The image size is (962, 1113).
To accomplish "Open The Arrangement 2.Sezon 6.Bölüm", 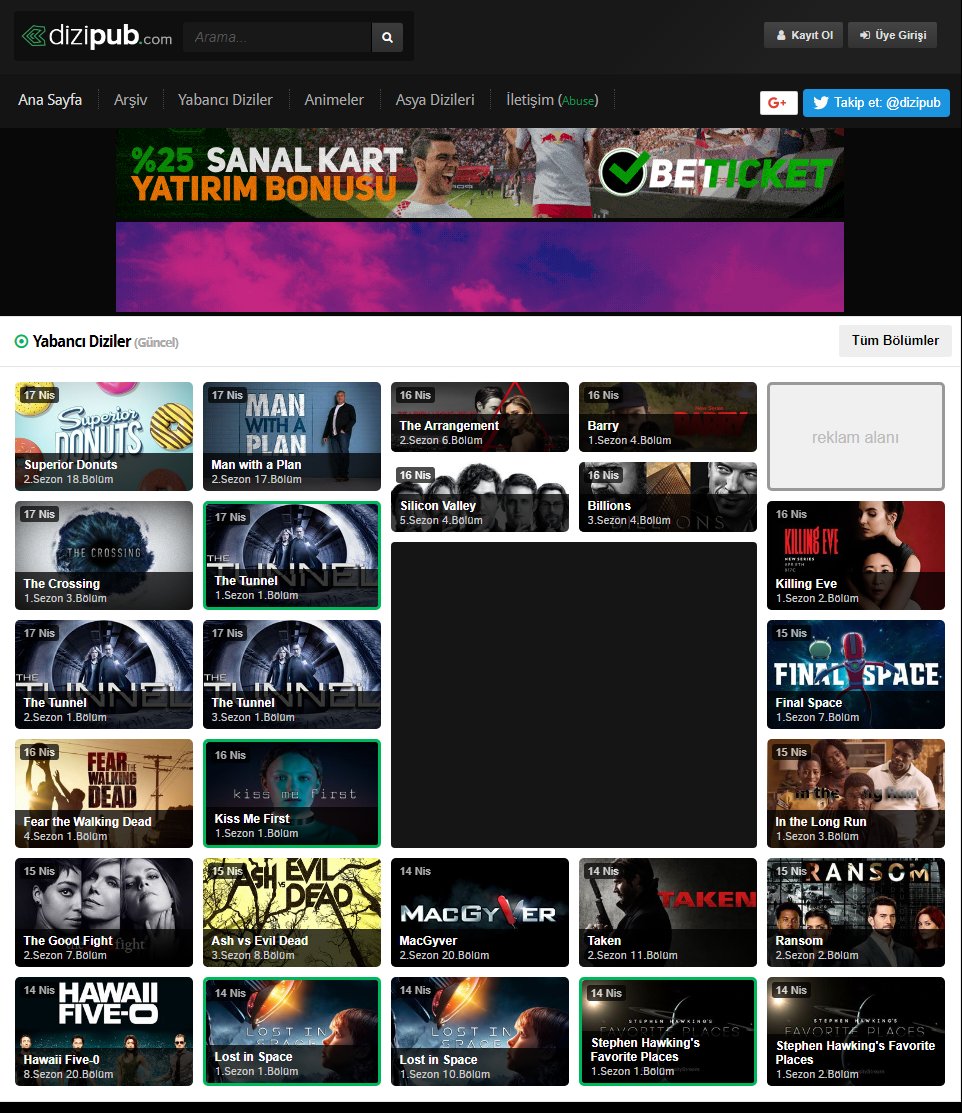I will [x=480, y=417].
